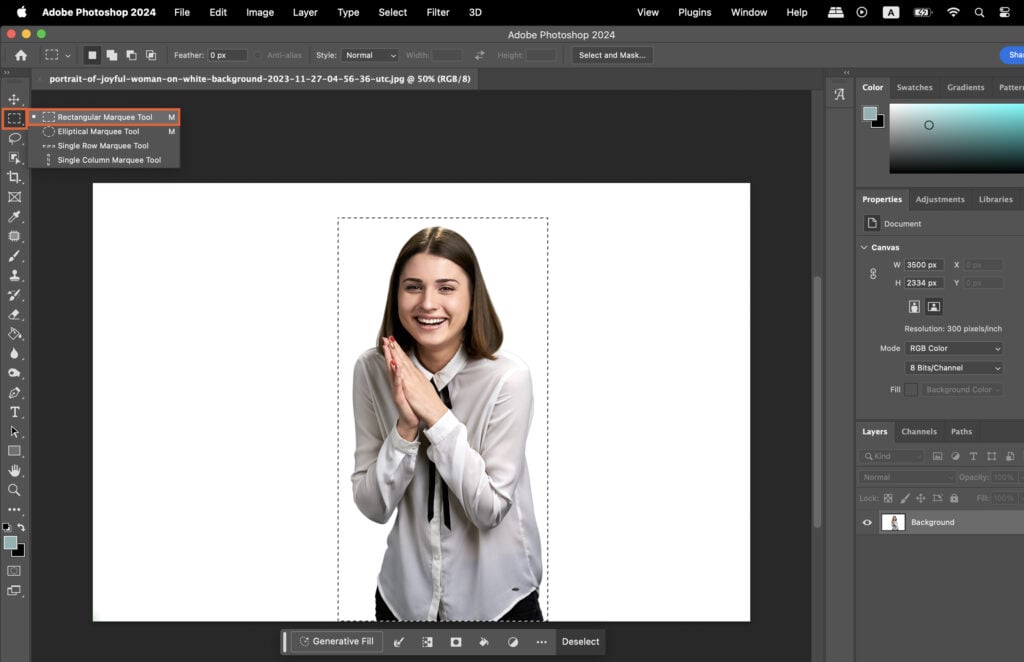This screenshot has width=1024, height=662.
Task: Click the Generative Fill button
Action: (338, 641)
